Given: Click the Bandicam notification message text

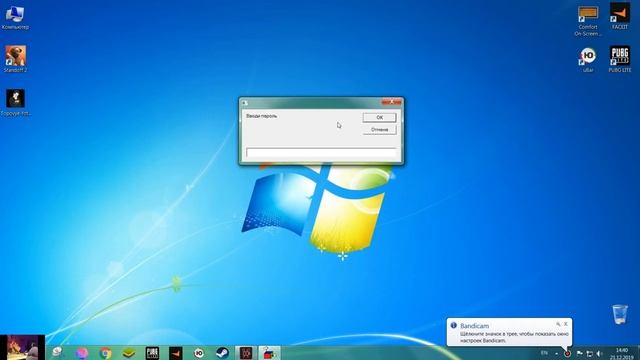Looking at the screenshot, I should (514, 337).
